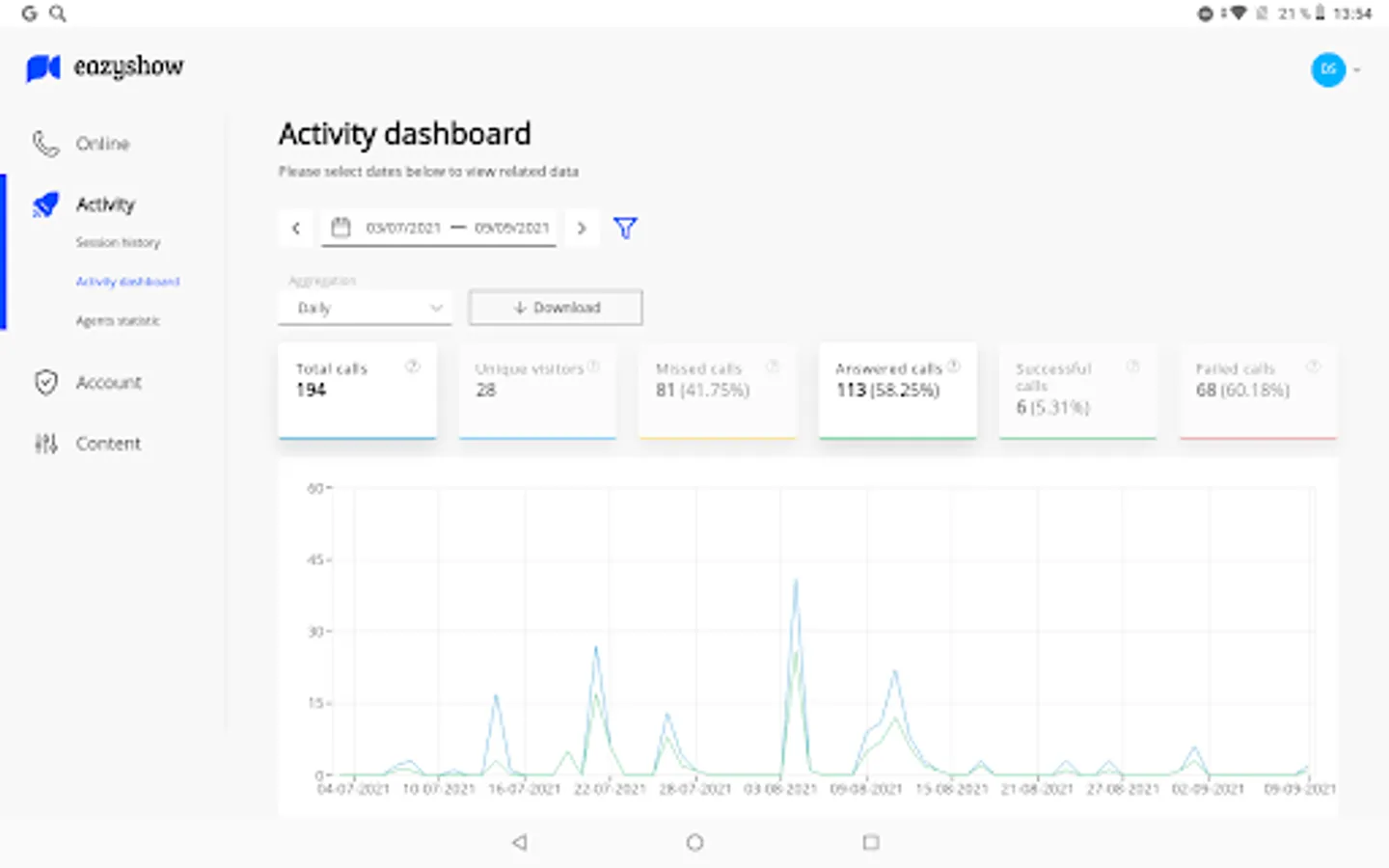Open the Online menu item

pos(102,144)
